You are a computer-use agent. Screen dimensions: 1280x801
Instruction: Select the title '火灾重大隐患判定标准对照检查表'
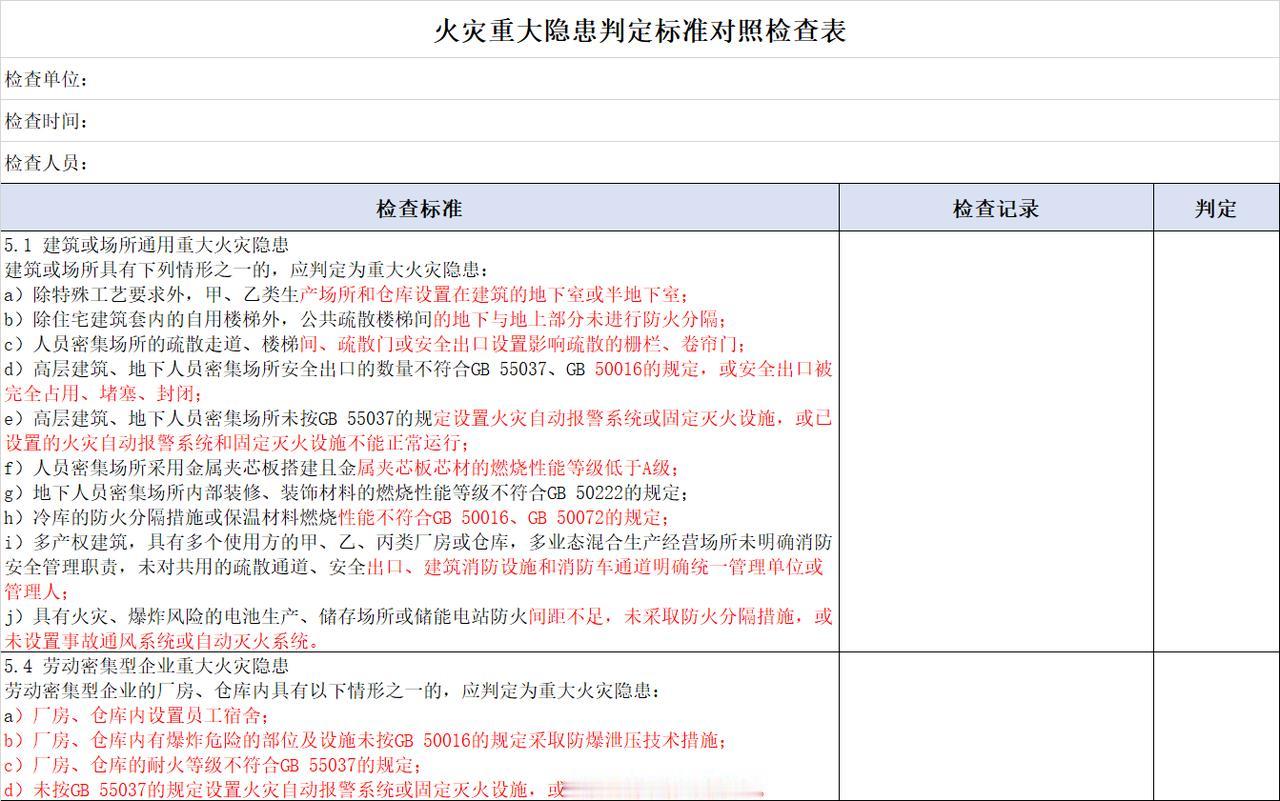640,30
